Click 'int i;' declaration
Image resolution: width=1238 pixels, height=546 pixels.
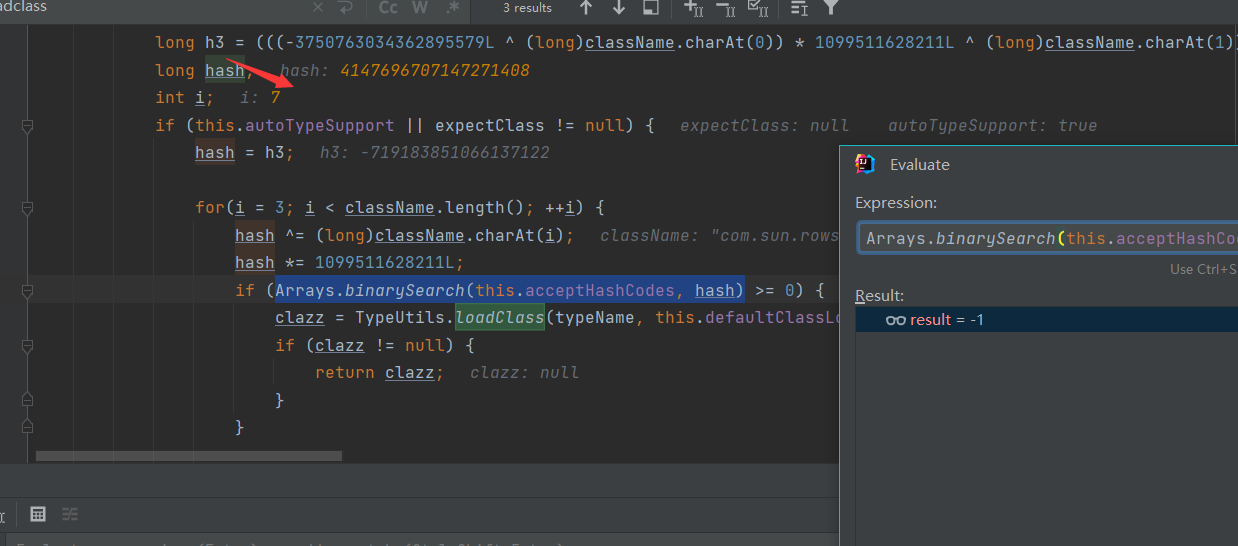185,98
